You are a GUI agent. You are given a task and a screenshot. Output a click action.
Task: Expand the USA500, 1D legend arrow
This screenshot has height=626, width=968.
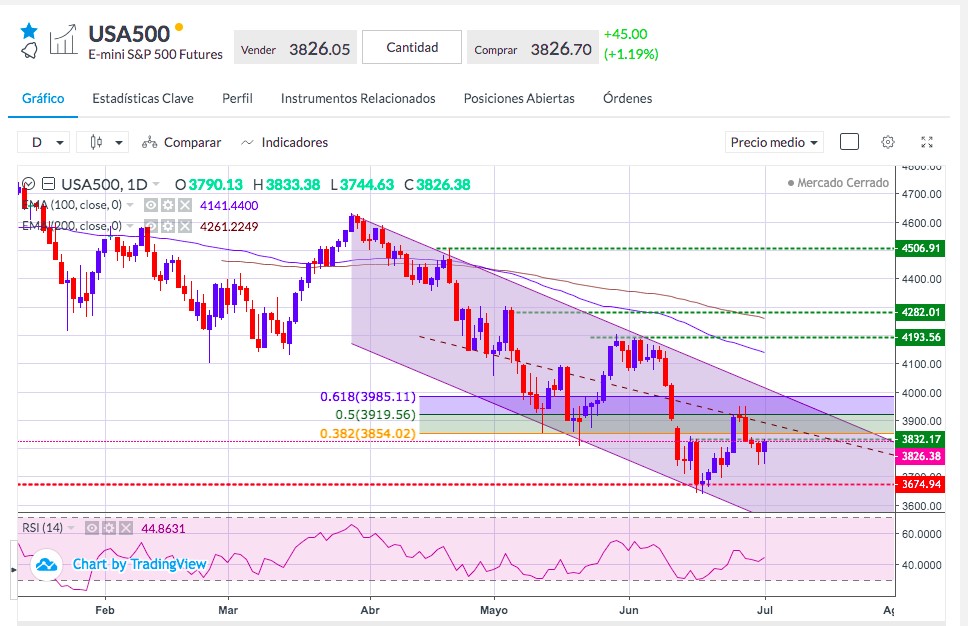coord(156,185)
